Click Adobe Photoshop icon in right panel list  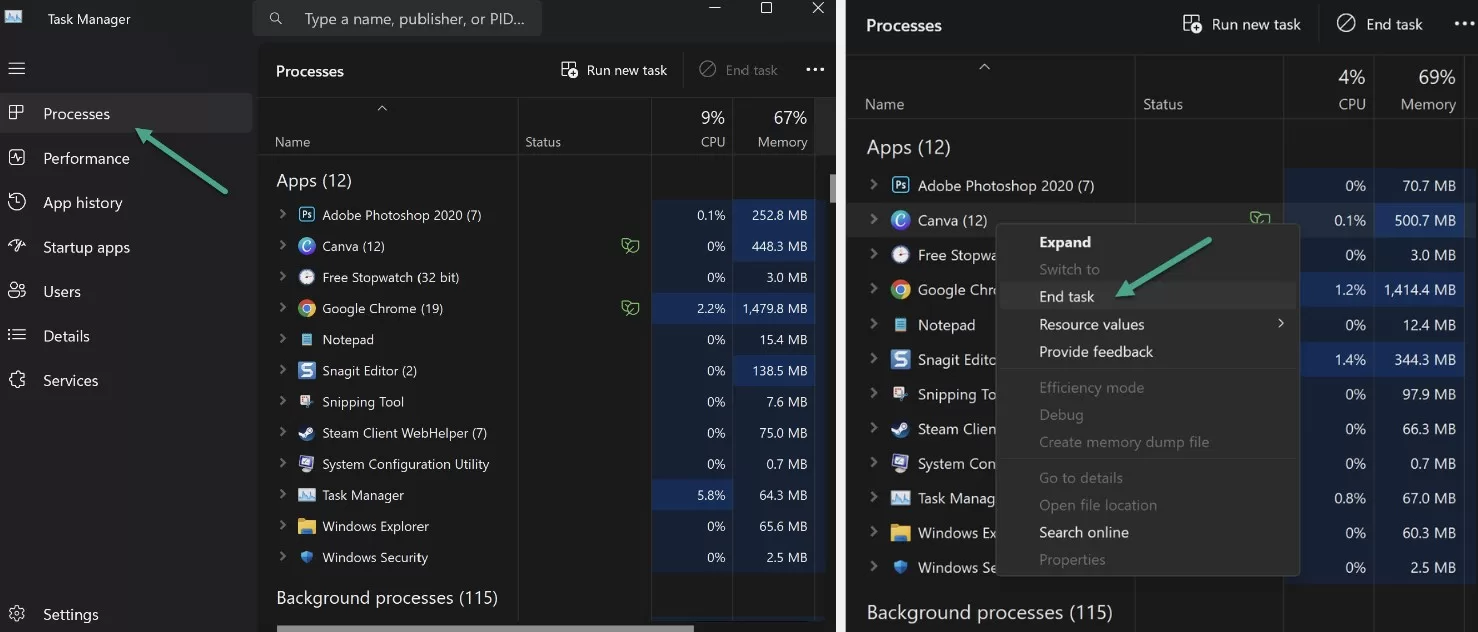(x=901, y=185)
